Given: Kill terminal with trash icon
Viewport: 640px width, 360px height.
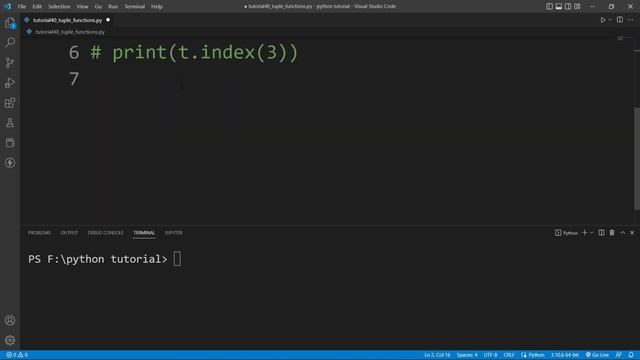Looking at the screenshot, I should pos(612,233).
